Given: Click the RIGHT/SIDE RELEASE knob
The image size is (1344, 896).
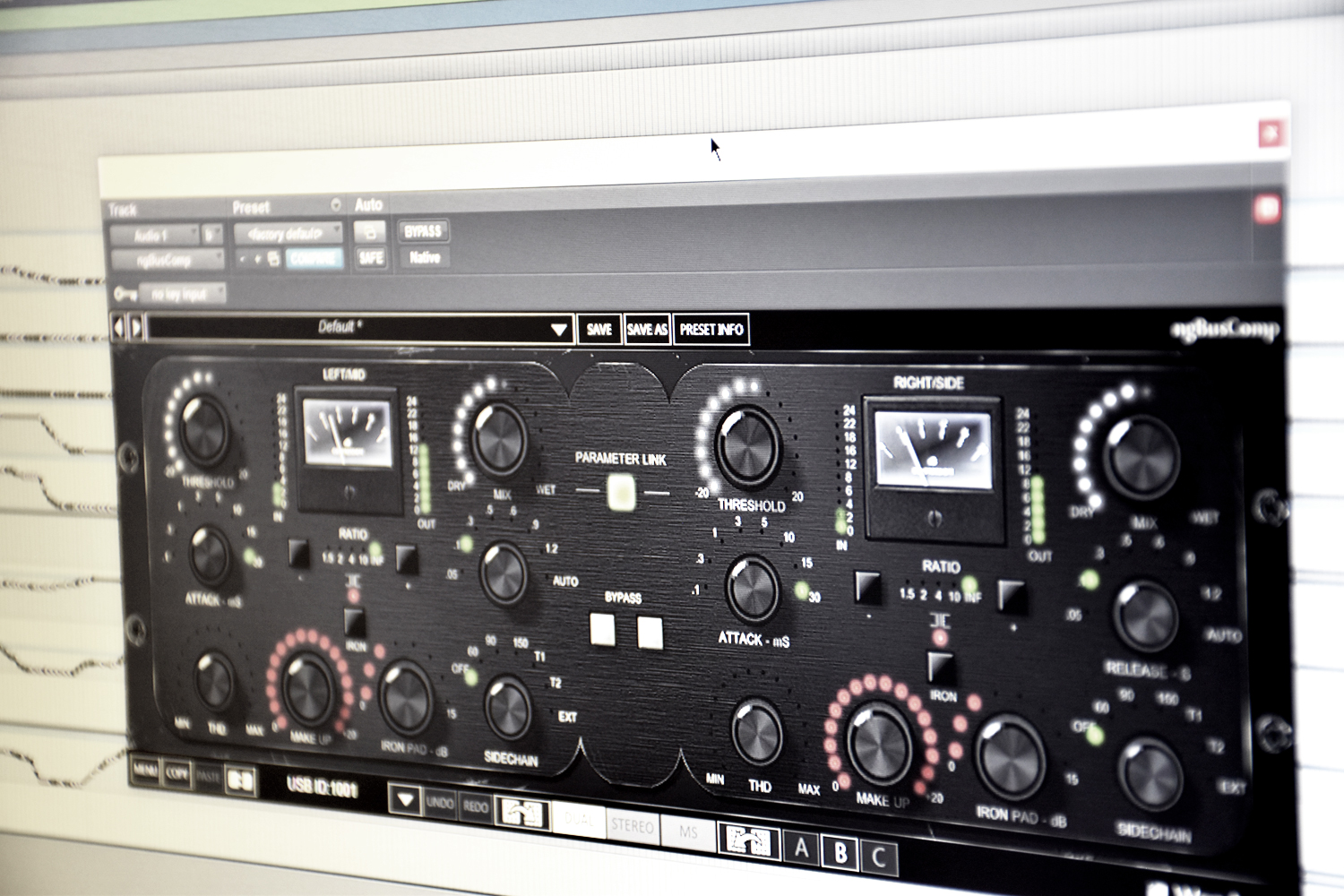Looking at the screenshot, I should point(1144,616).
